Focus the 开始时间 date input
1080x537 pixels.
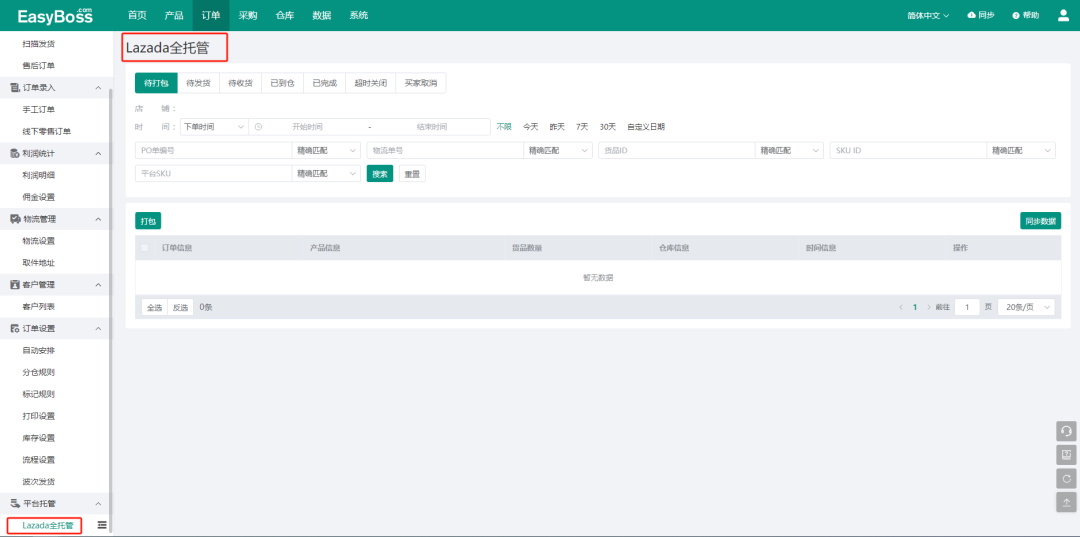point(307,127)
